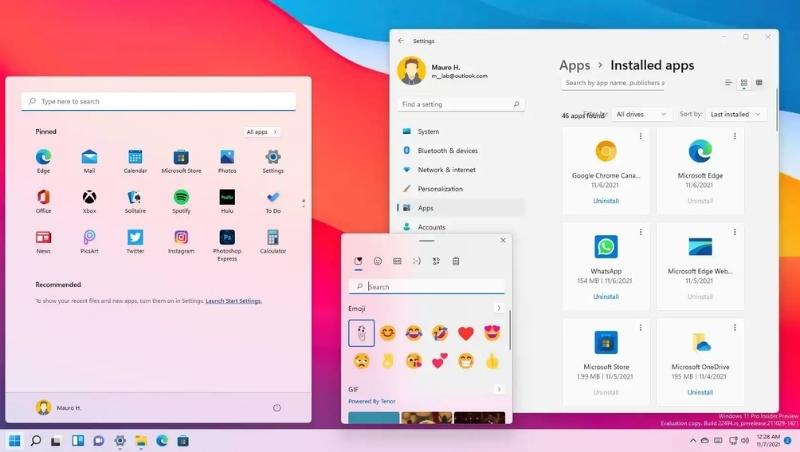
Task: Open Xbox pinned app
Action: tap(89, 201)
